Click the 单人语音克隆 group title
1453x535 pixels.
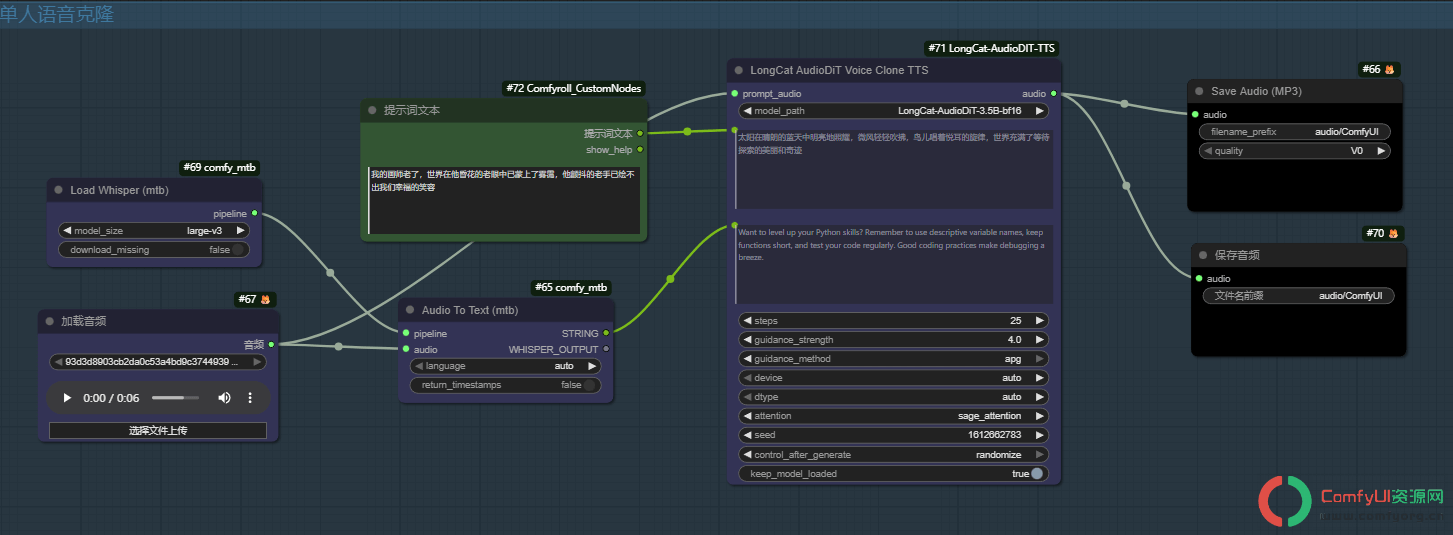58,13
